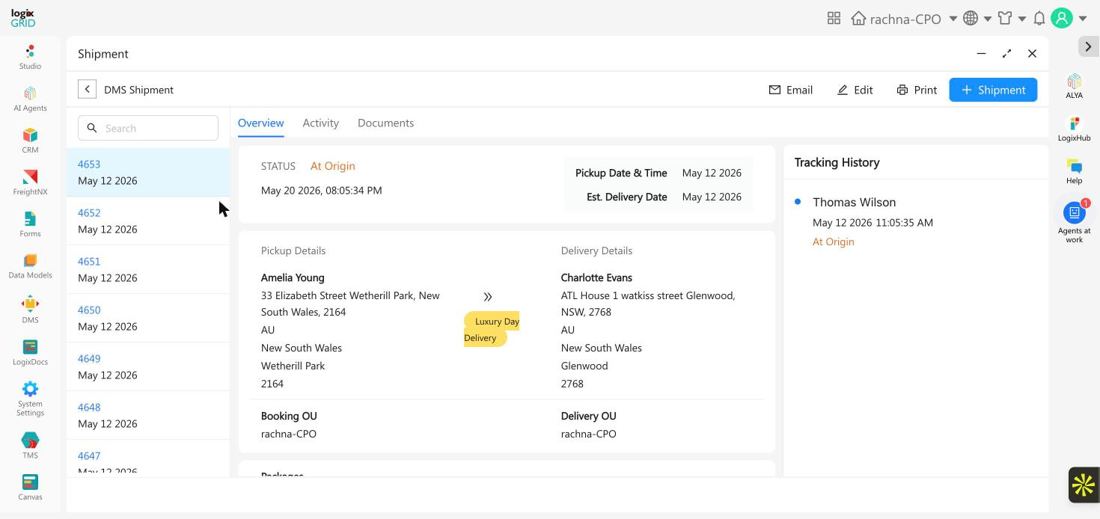
Task: Click the At Origin status text
Action: pyautogui.click(x=333, y=166)
